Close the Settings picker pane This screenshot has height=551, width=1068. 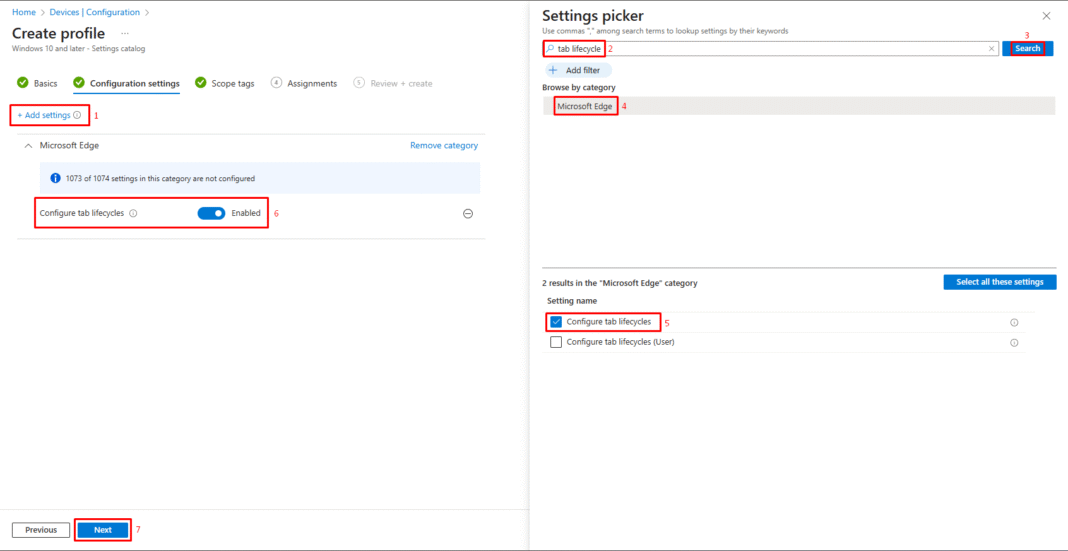1046,16
